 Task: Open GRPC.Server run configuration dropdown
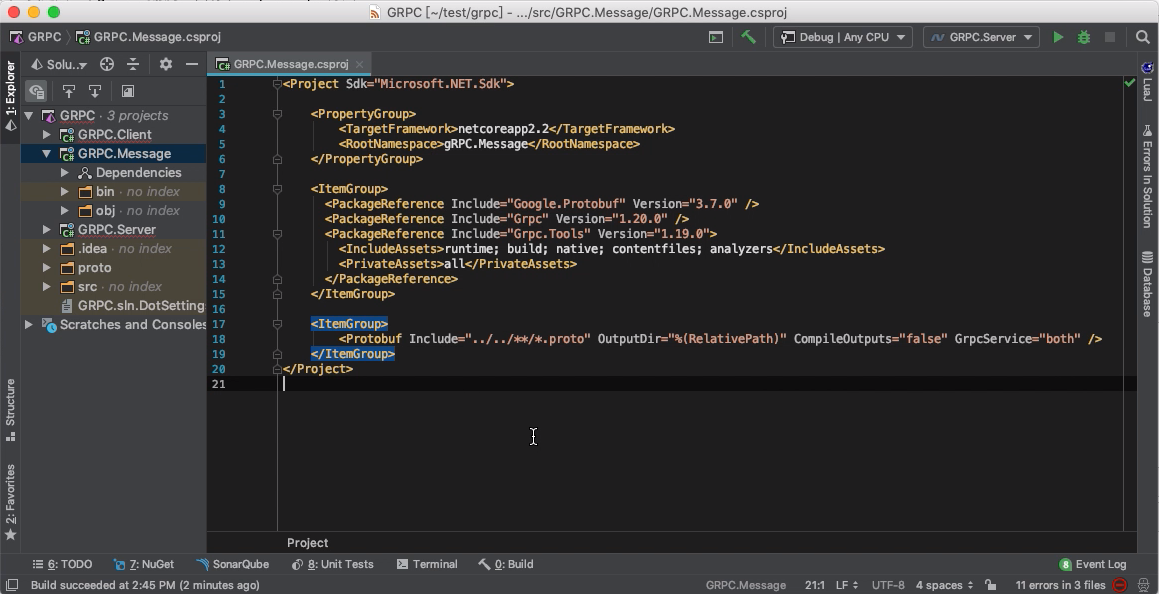coord(981,37)
